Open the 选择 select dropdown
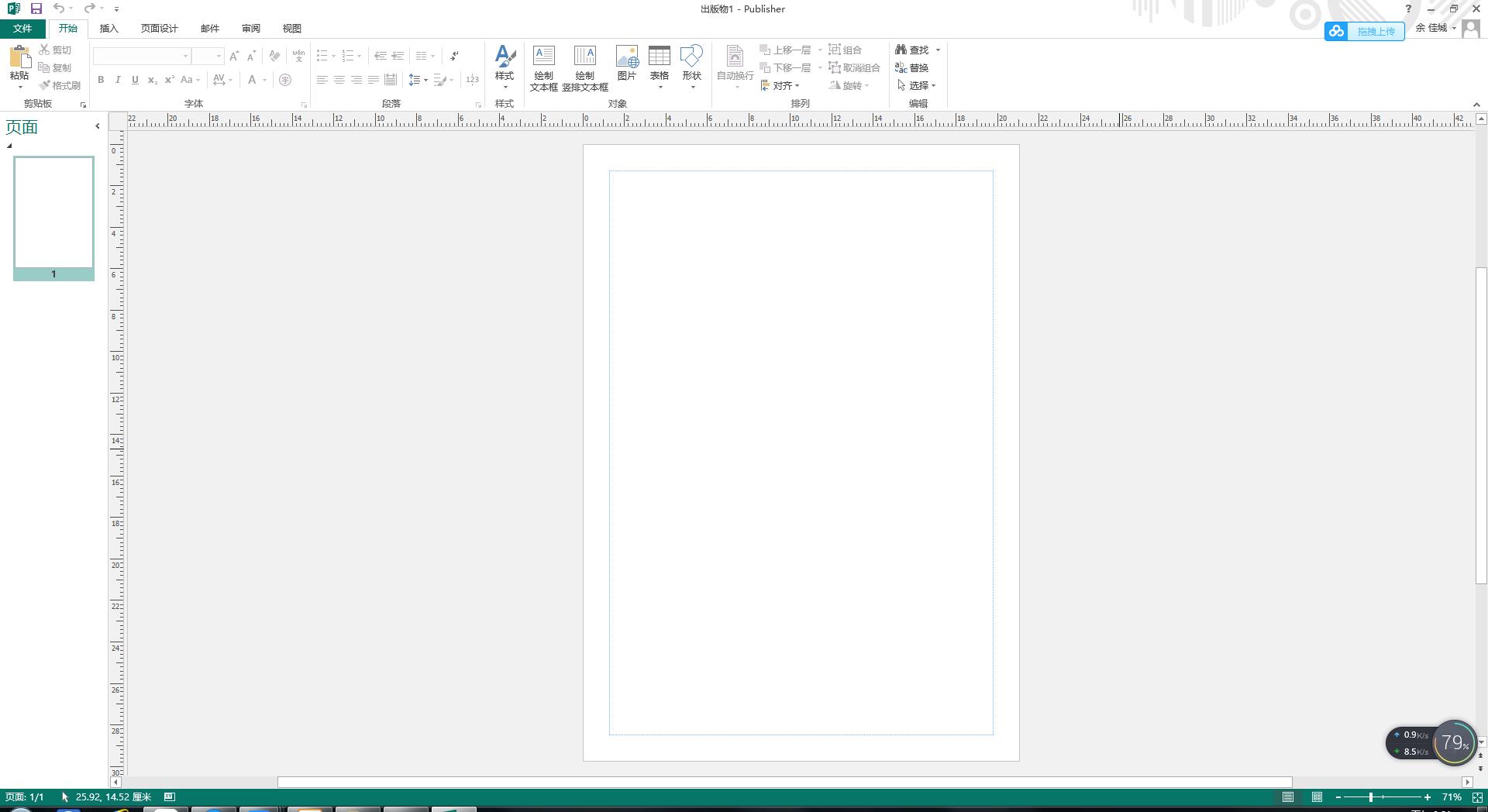The height and width of the screenshot is (812, 1488). (x=918, y=86)
